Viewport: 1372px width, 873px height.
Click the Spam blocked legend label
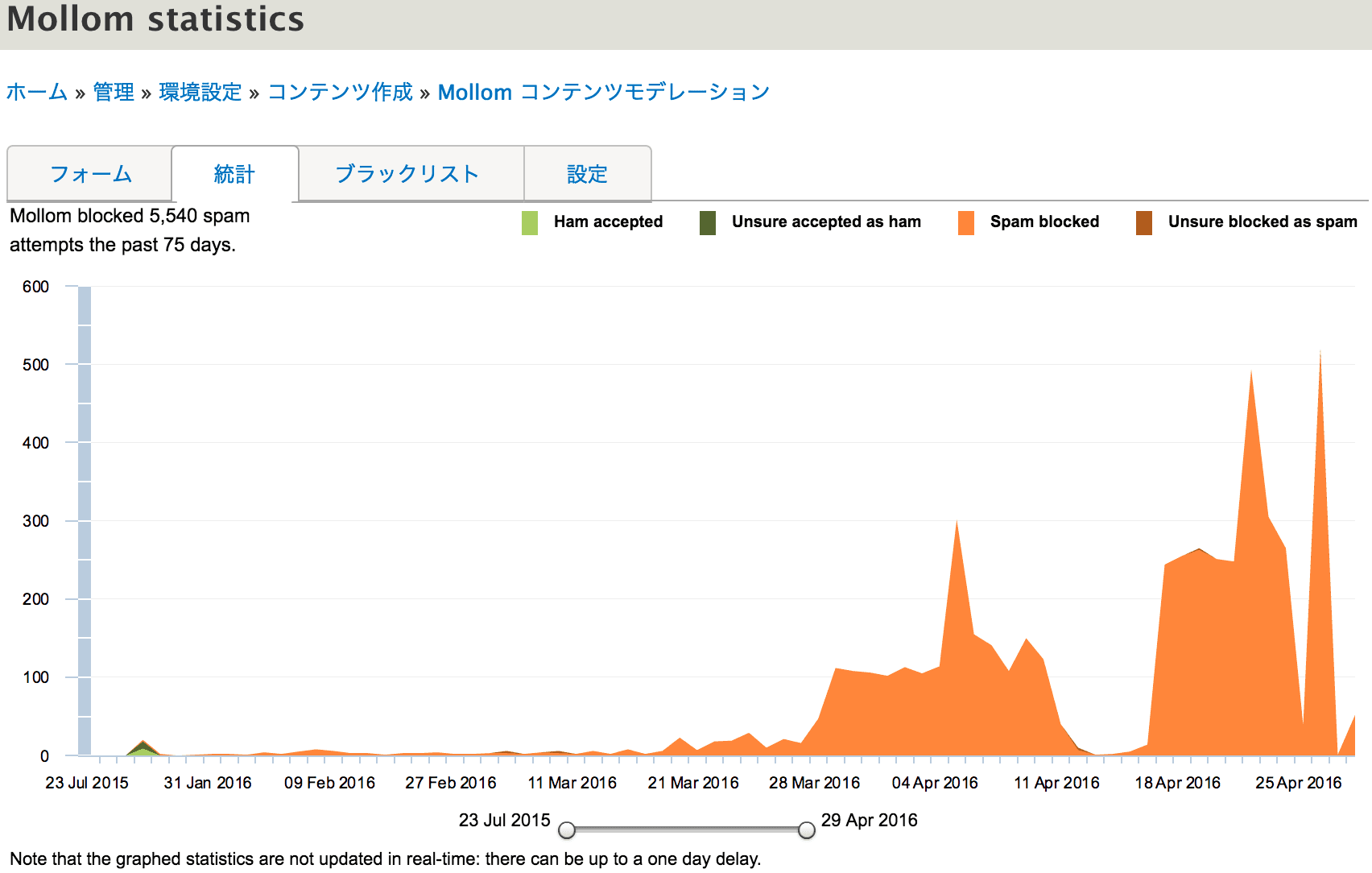click(x=1044, y=222)
